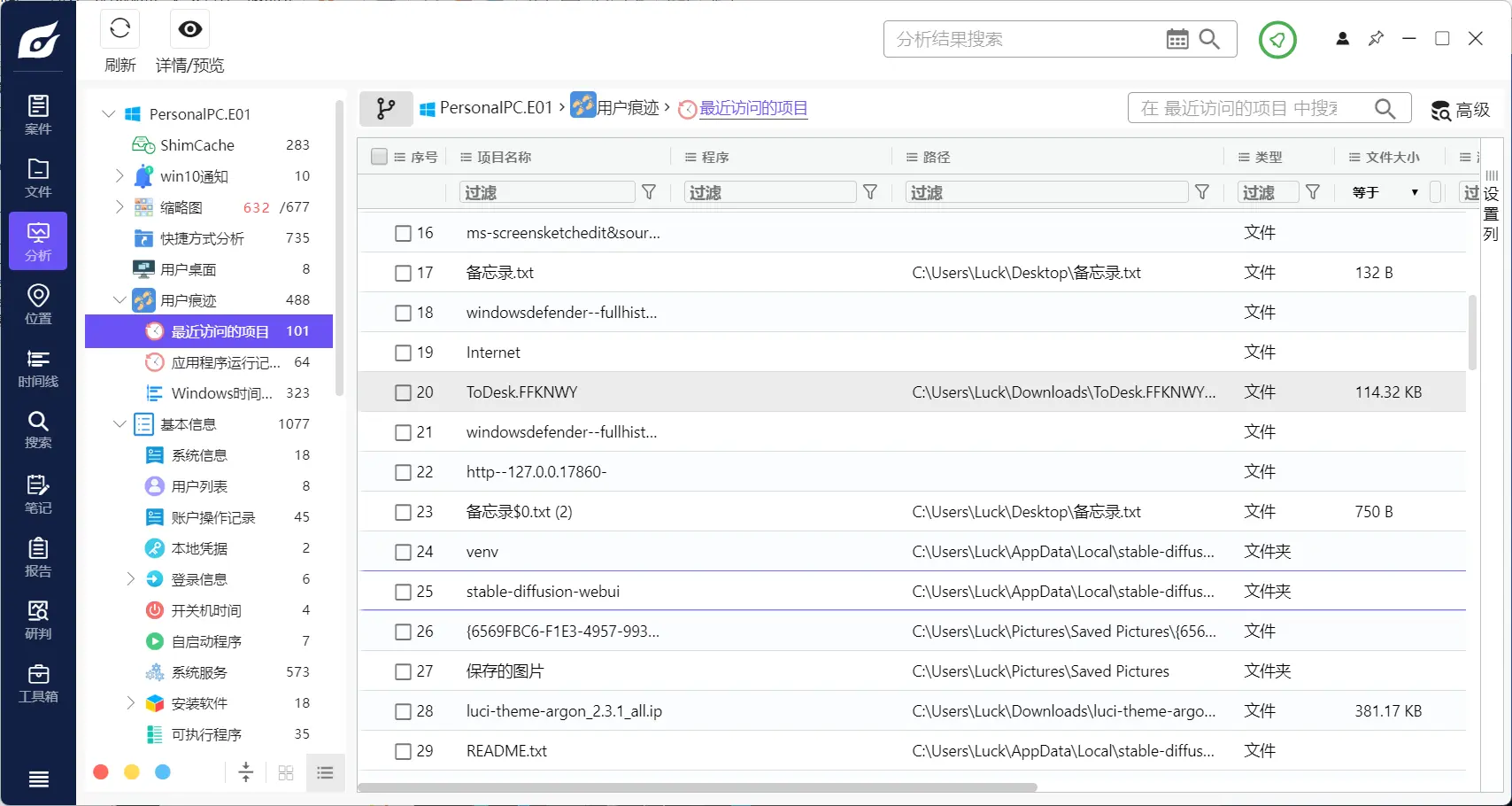
Task: Open the 案件 (case) sidebar section
Action: [38, 115]
